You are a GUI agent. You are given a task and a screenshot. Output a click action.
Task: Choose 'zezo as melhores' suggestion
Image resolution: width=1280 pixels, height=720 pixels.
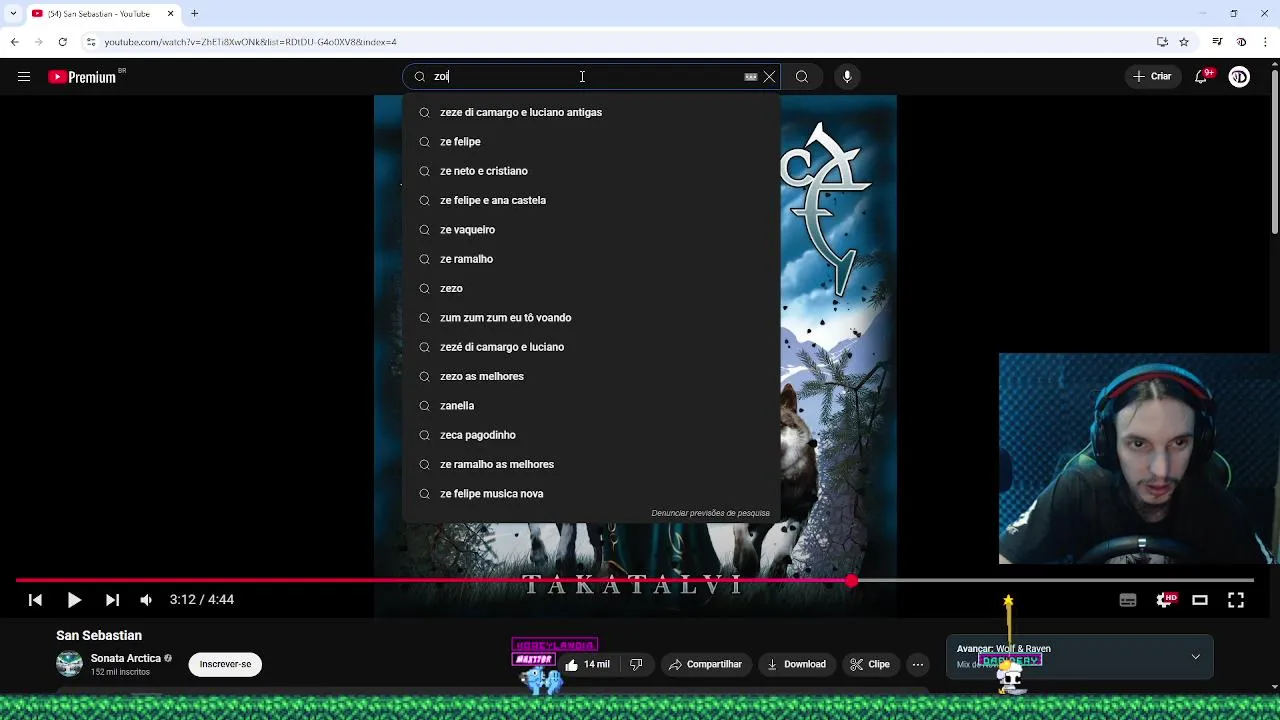pyautogui.click(x=591, y=376)
